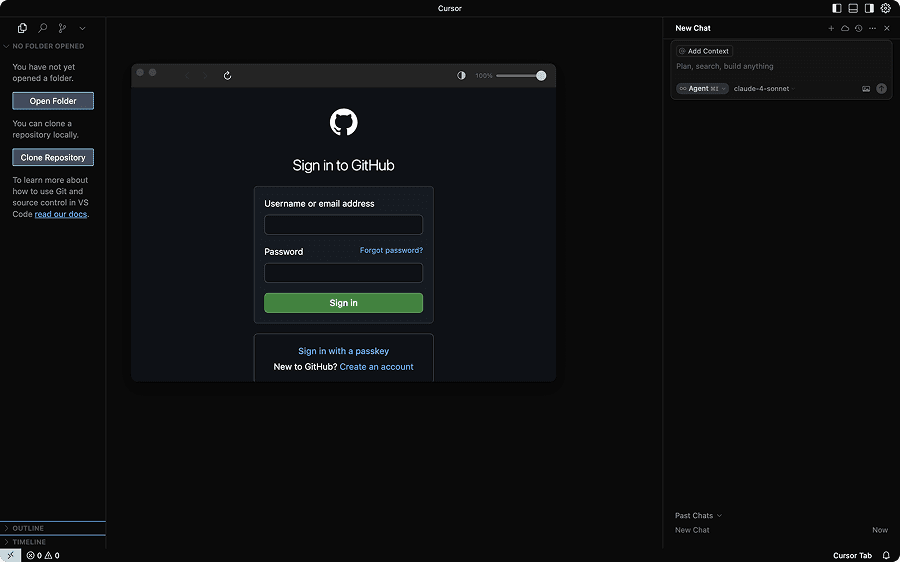Open the New Chat past chat entry
The image size is (900, 562).
click(x=781, y=530)
